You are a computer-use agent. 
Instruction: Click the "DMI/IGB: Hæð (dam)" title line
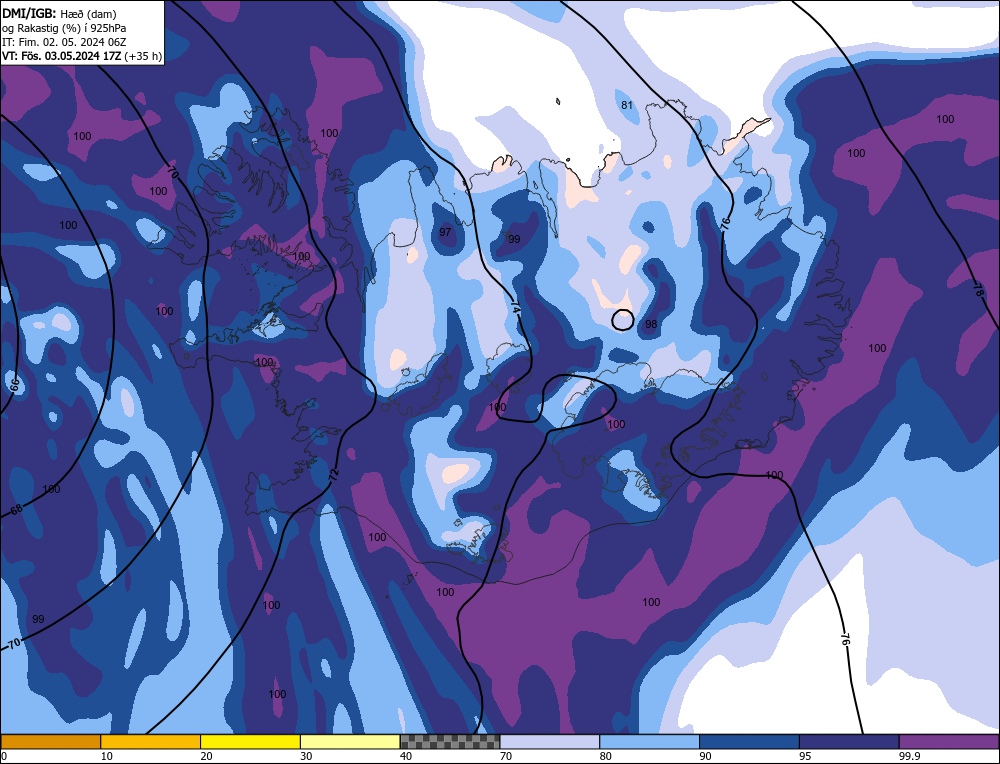[59, 13]
